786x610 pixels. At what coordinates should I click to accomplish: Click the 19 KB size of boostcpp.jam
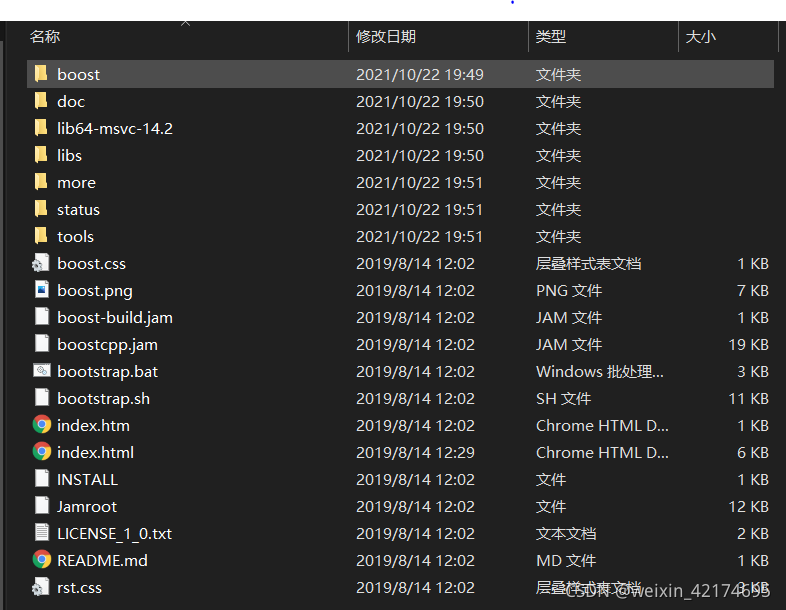coord(748,345)
